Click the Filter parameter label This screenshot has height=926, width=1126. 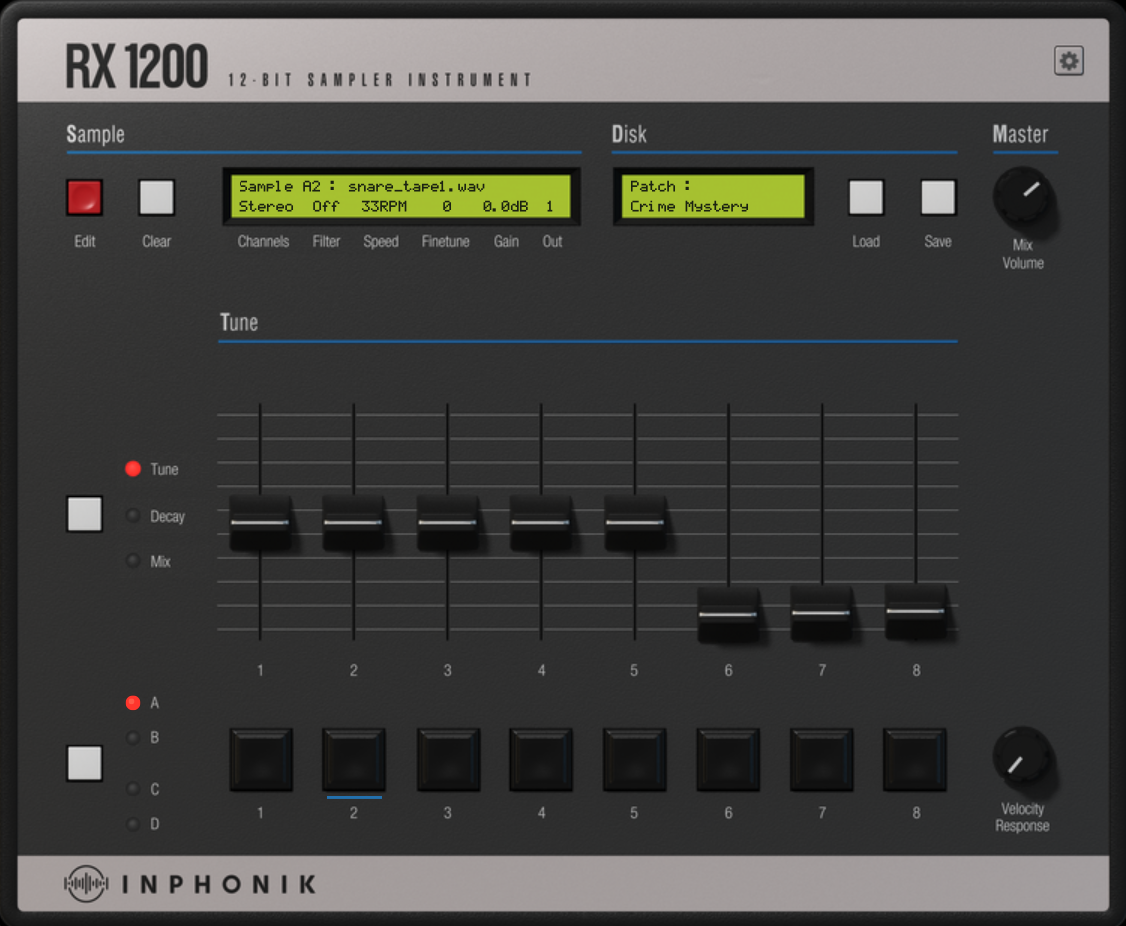[x=326, y=241]
